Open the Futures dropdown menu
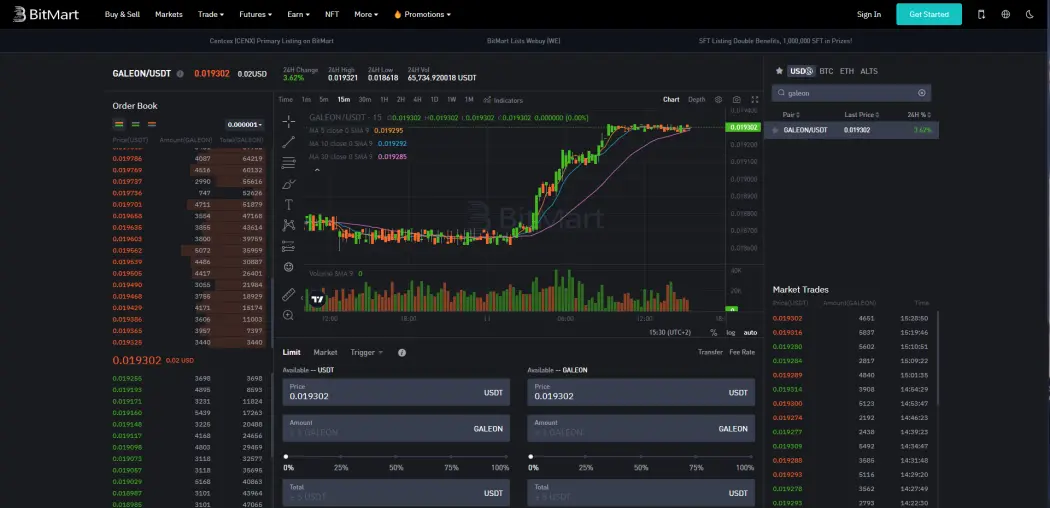The width and height of the screenshot is (1050, 508). pos(256,14)
